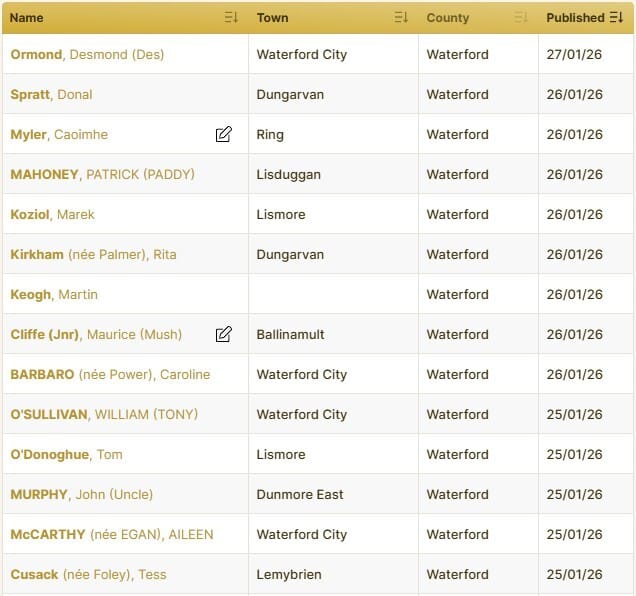Viewport: 636px width, 596px height.
Task: Sort table by Town column icon
Action: 401,17
